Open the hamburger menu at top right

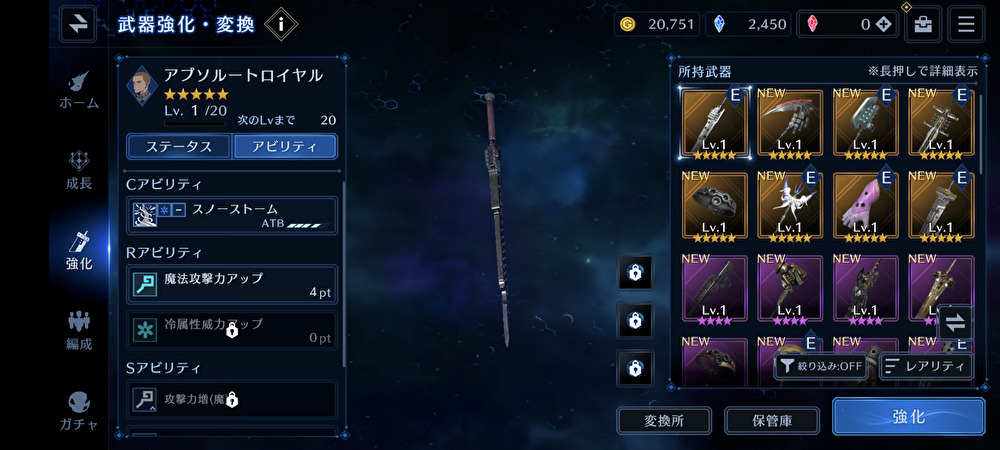tap(966, 24)
